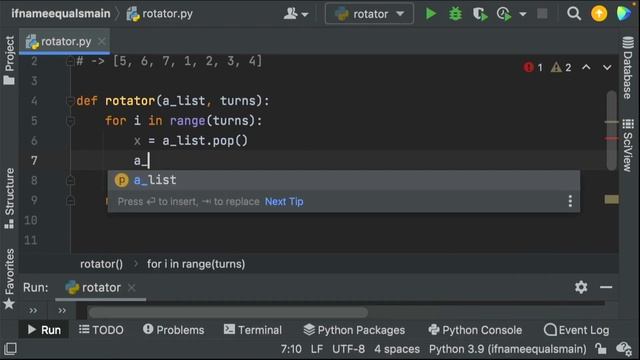Open the JetBrains Toolbox colorful icon
Screen dimensions: 640x360
click(x=623, y=14)
